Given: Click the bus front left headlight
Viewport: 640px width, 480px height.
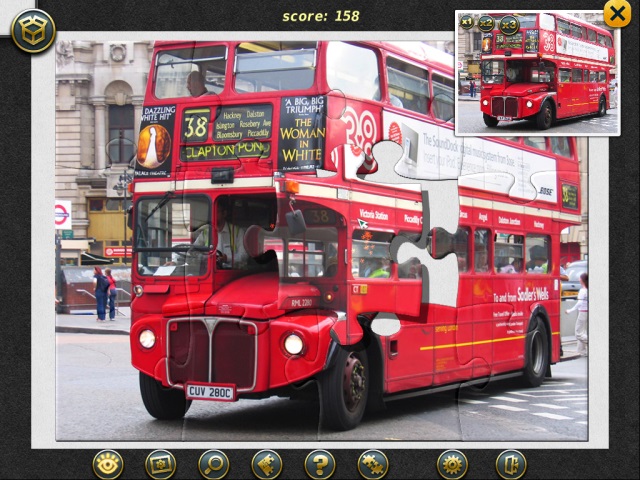Looking at the screenshot, I should 147,338.
